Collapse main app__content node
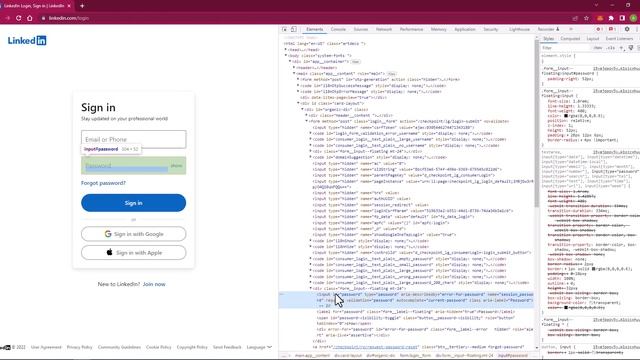This screenshot has width=640, height=360. coord(294,73)
